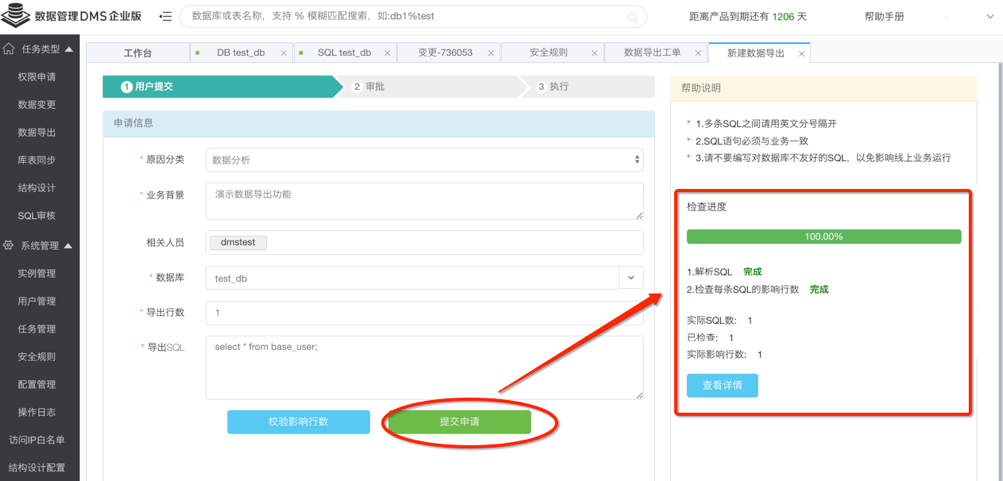Open 数据导出 in sidebar
This screenshot has height=481, width=1003.
[36, 132]
